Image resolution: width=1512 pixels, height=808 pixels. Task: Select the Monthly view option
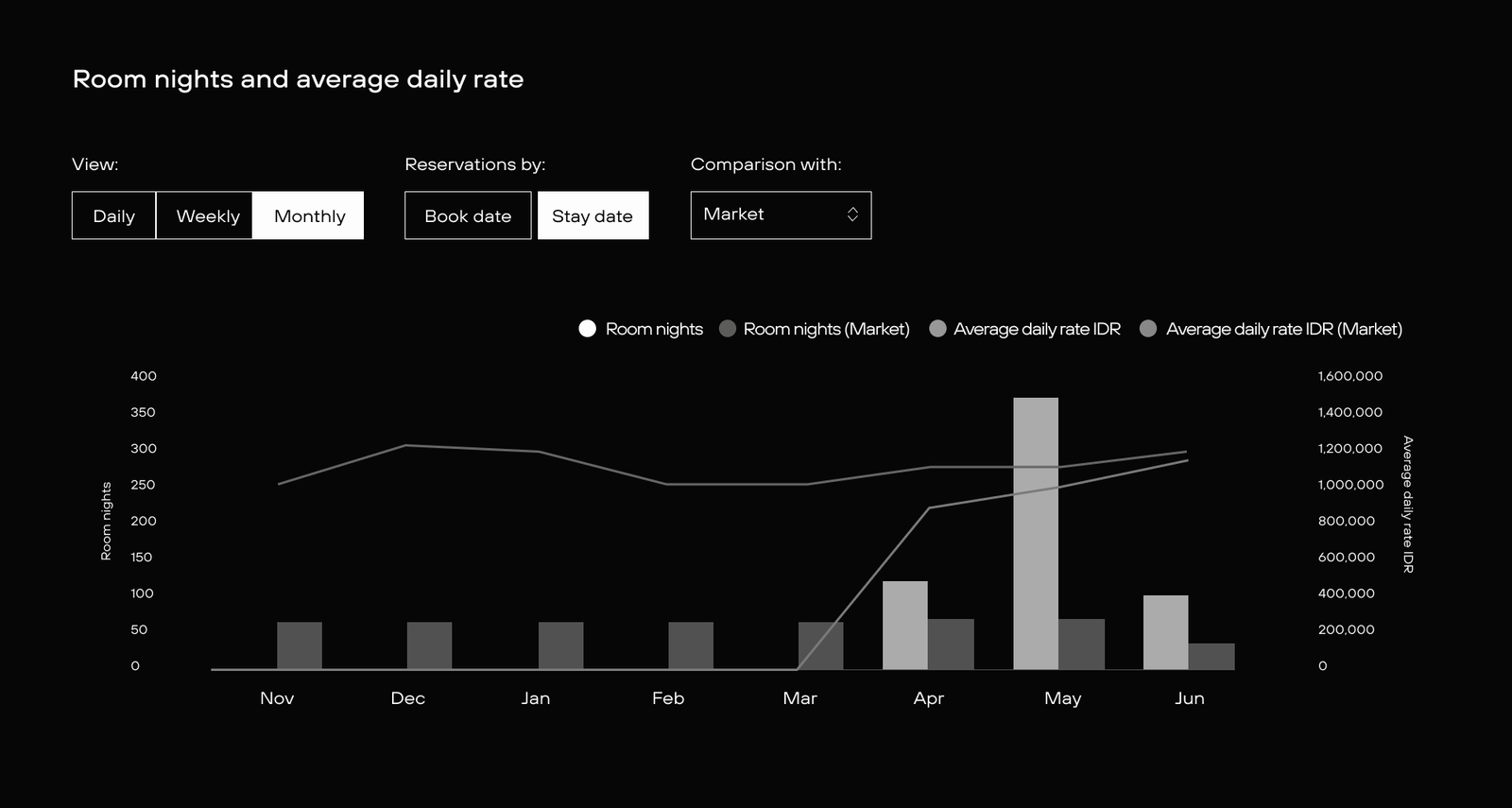point(309,215)
